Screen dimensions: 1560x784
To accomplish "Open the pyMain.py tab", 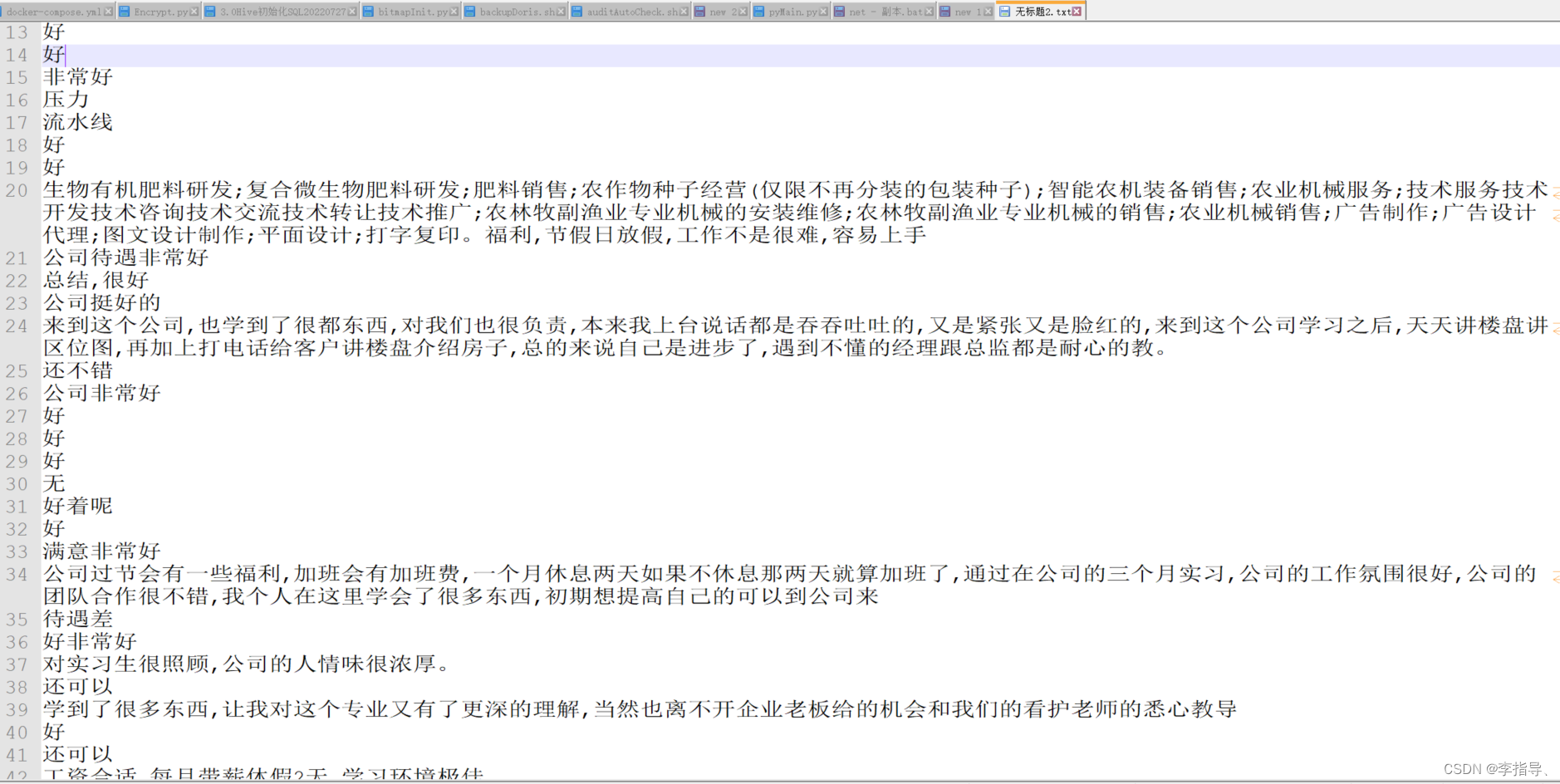I will [x=792, y=12].
